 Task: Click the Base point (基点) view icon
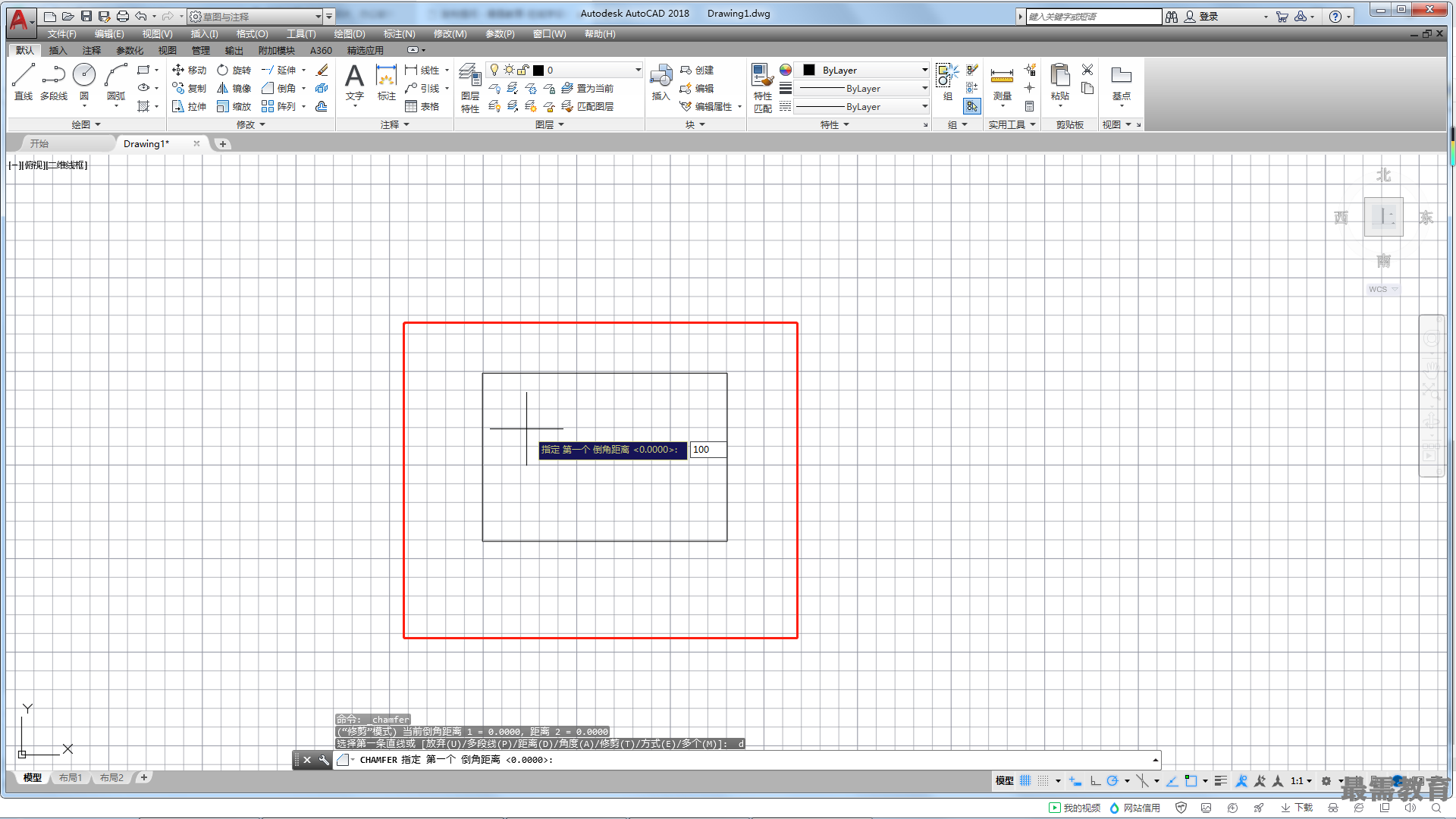coord(1121,82)
